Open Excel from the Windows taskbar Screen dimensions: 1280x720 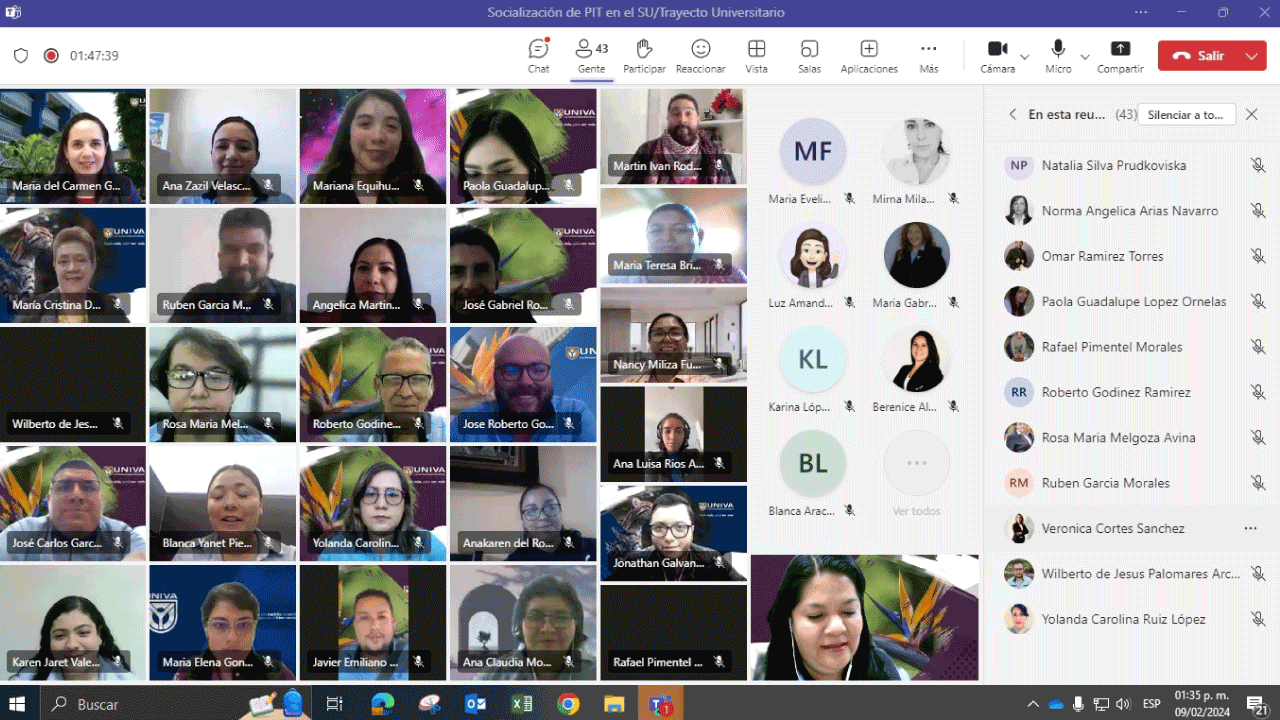tap(522, 704)
